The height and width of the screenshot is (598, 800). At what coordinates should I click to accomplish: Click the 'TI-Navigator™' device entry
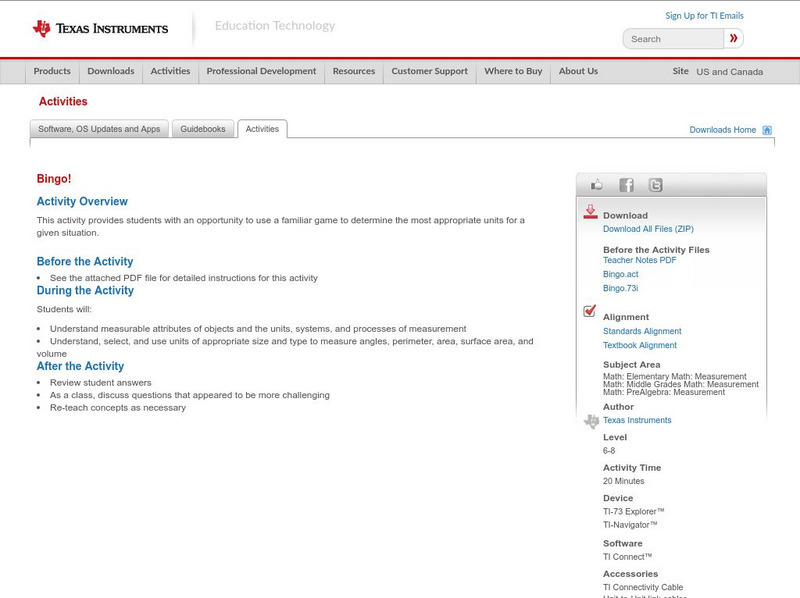[x=630, y=525]
